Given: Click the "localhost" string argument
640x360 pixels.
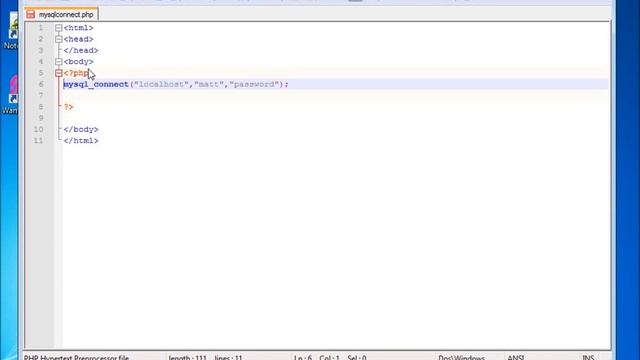Looking at the screenshot, I should tap(161, 84).
